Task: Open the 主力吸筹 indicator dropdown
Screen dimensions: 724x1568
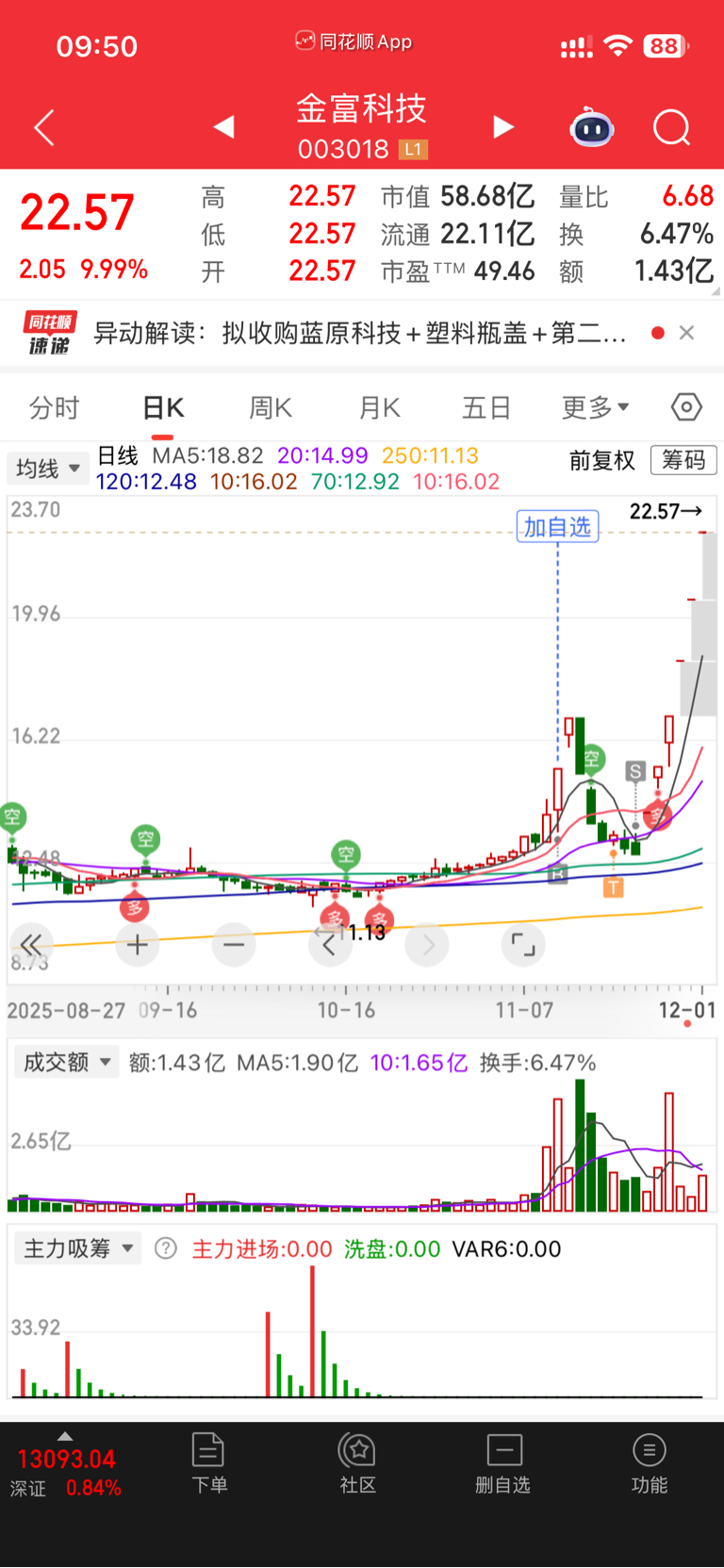Action: [77, 1249]
